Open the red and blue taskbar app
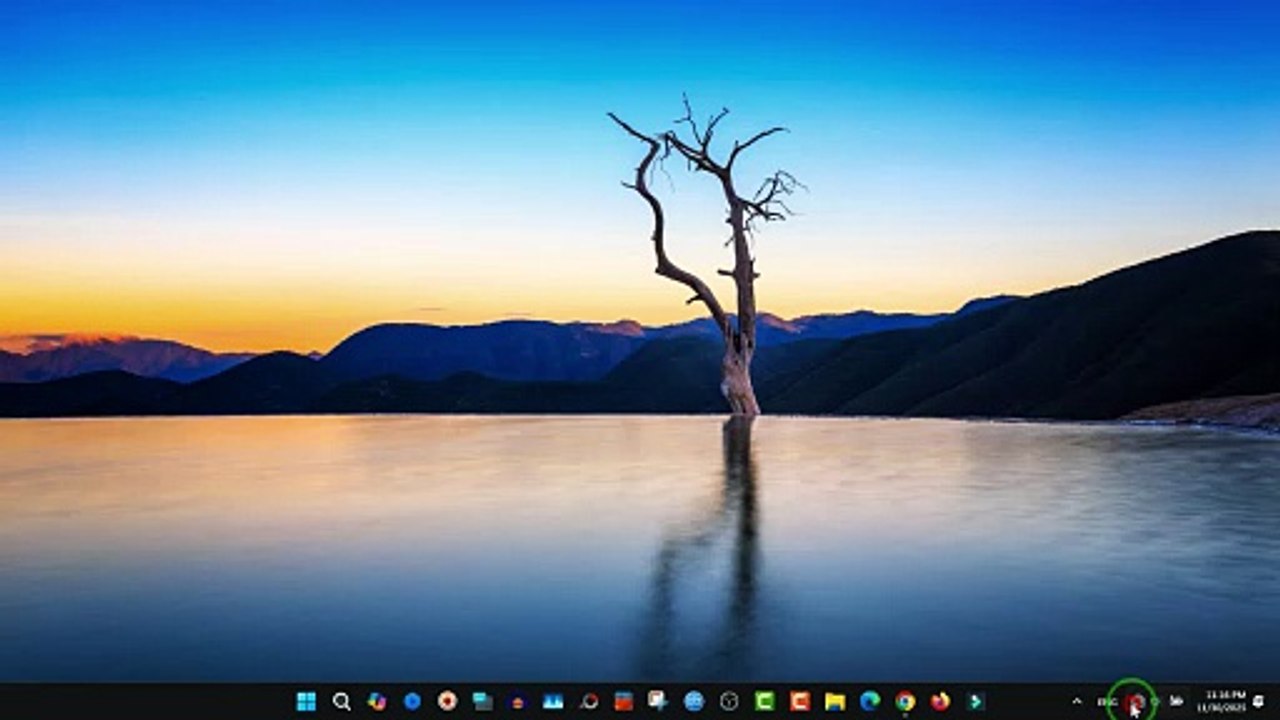 point(624,701)
